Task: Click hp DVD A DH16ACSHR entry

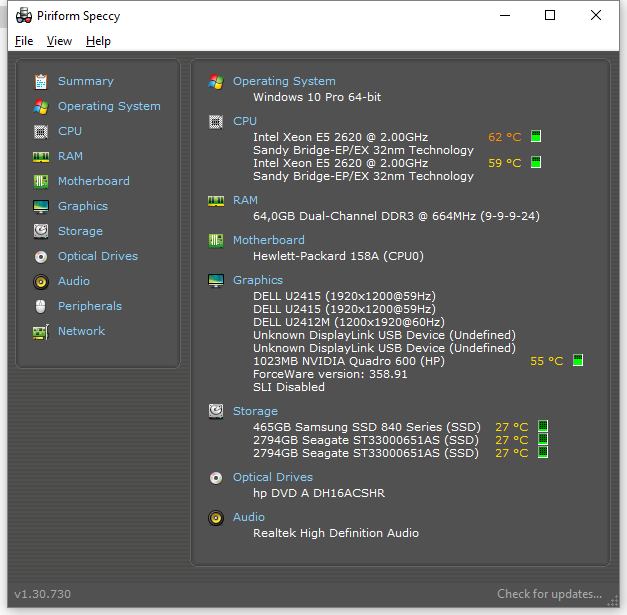Action: (x=319, y=493)
